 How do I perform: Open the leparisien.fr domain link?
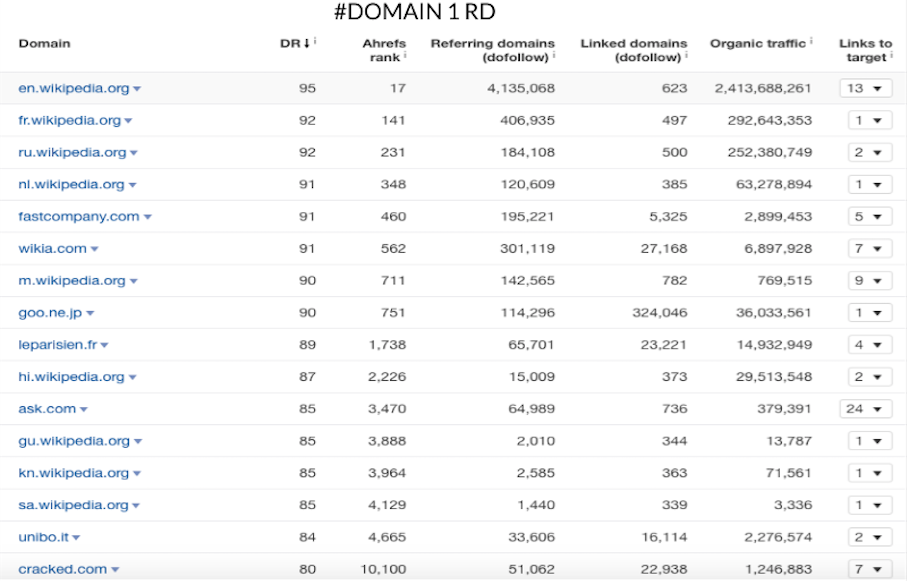coord(57,345)
